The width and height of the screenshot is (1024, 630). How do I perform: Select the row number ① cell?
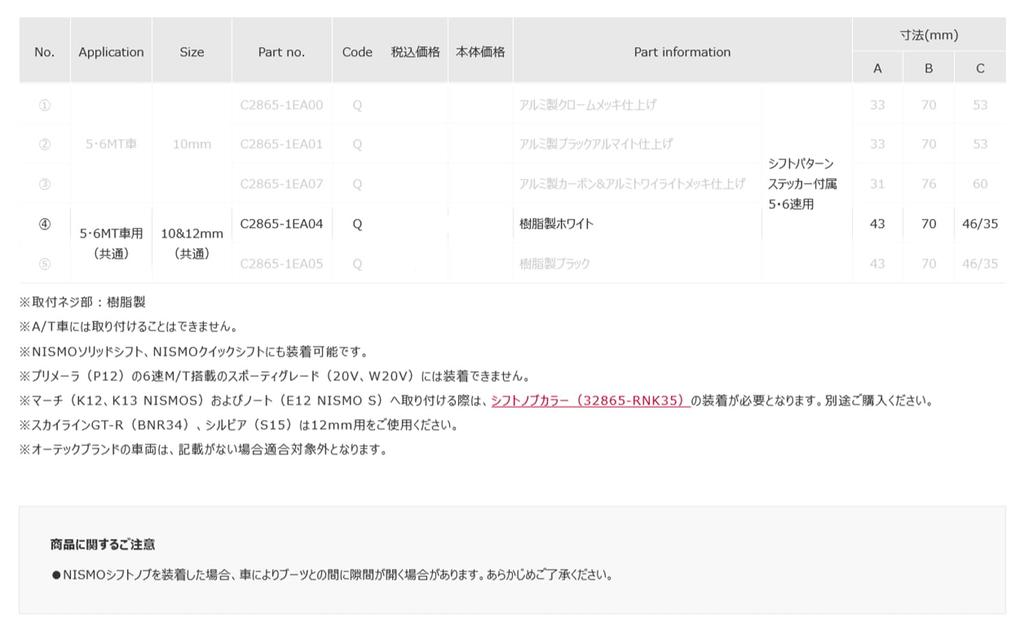coord(44,105)
